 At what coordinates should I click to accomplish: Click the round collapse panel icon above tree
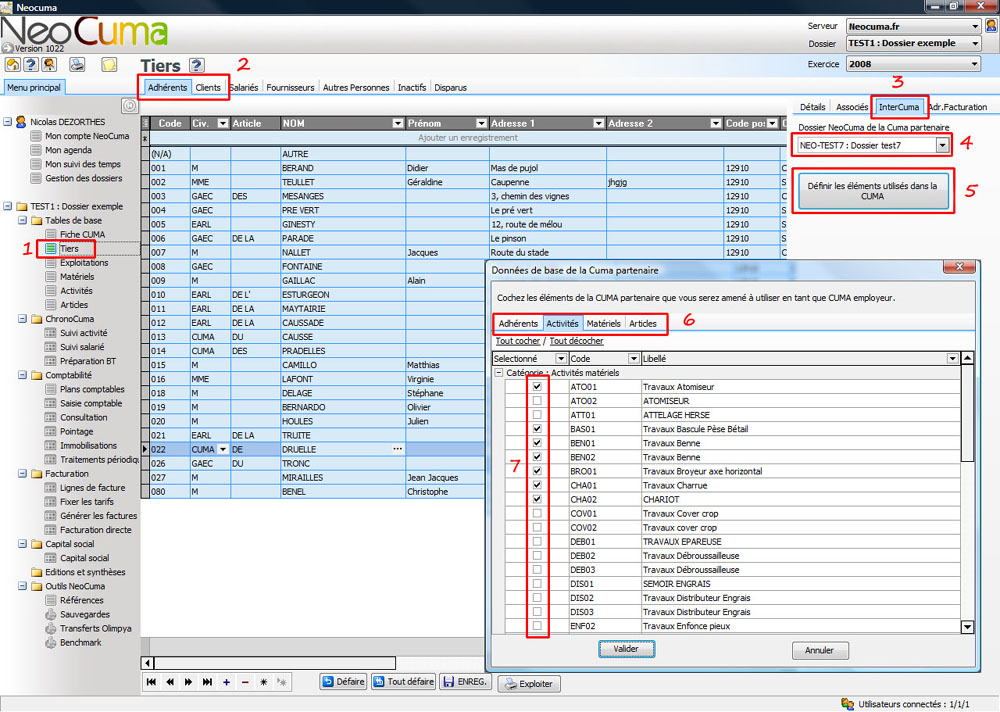tap(129, 105)
